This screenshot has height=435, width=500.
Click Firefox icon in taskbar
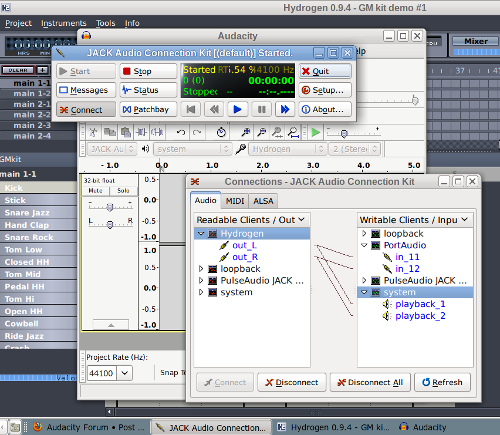click(x=37, y=427)
